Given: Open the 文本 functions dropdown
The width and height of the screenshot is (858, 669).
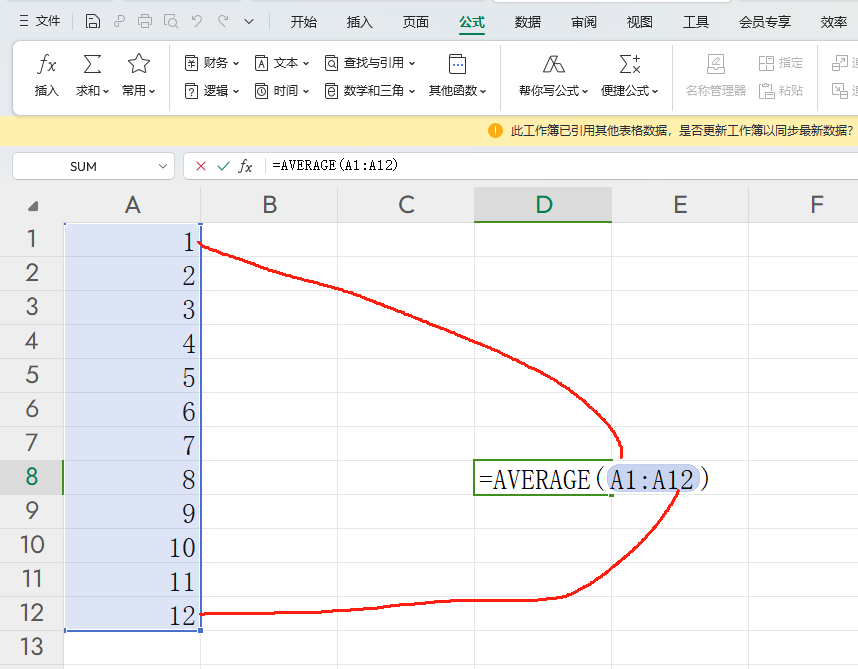Looking at the screenshot, I should [282, 63].
